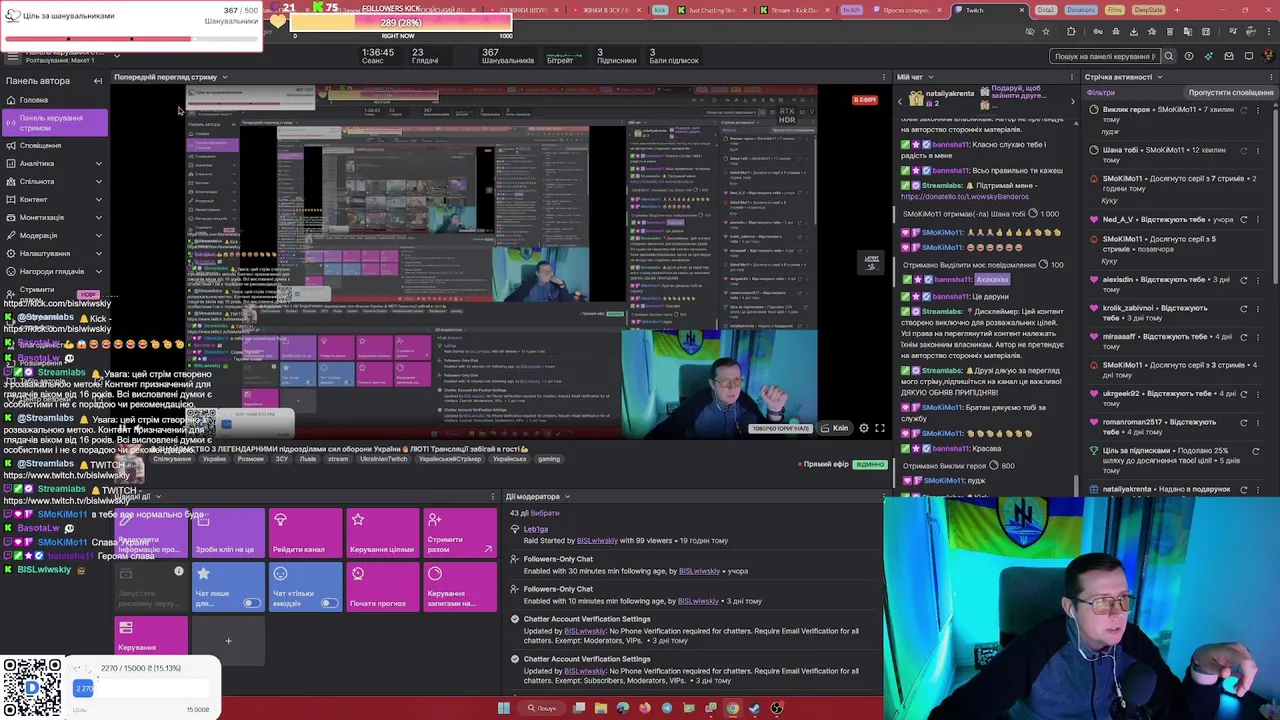Open the sparkle news icon in header

click(1209, 56)
